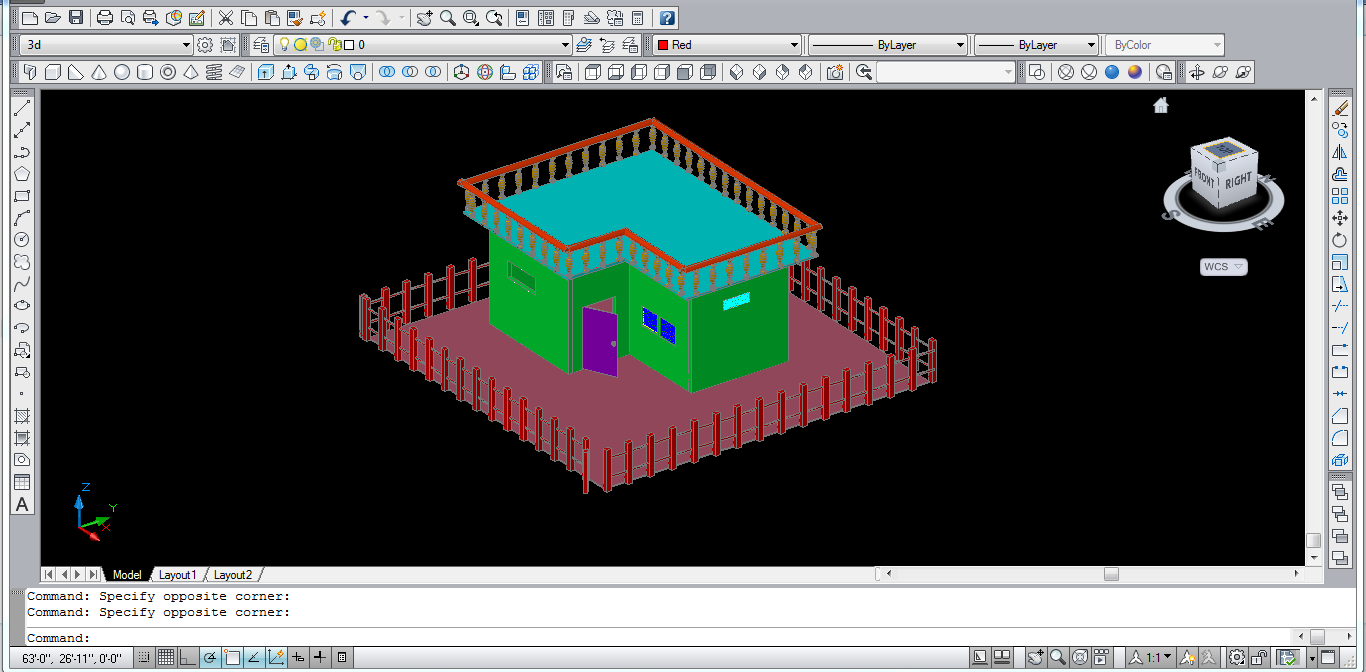Select the Cone solid tool

pos(99,72)
